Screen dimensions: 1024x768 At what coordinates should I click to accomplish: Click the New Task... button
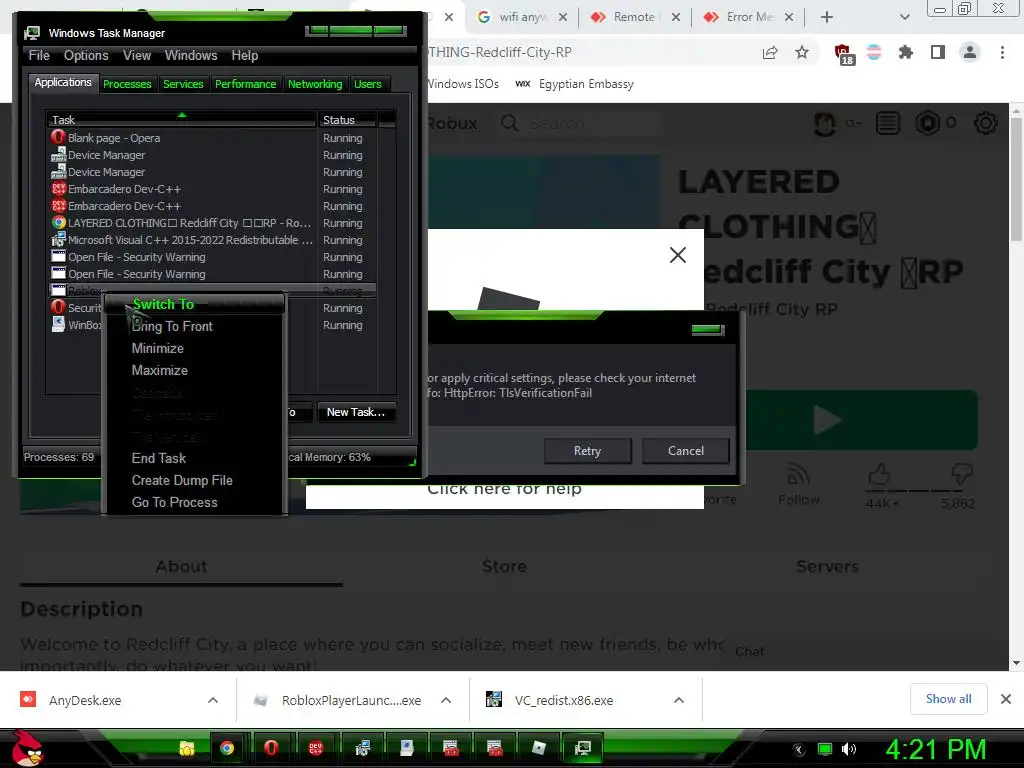[x=356, y=412]
